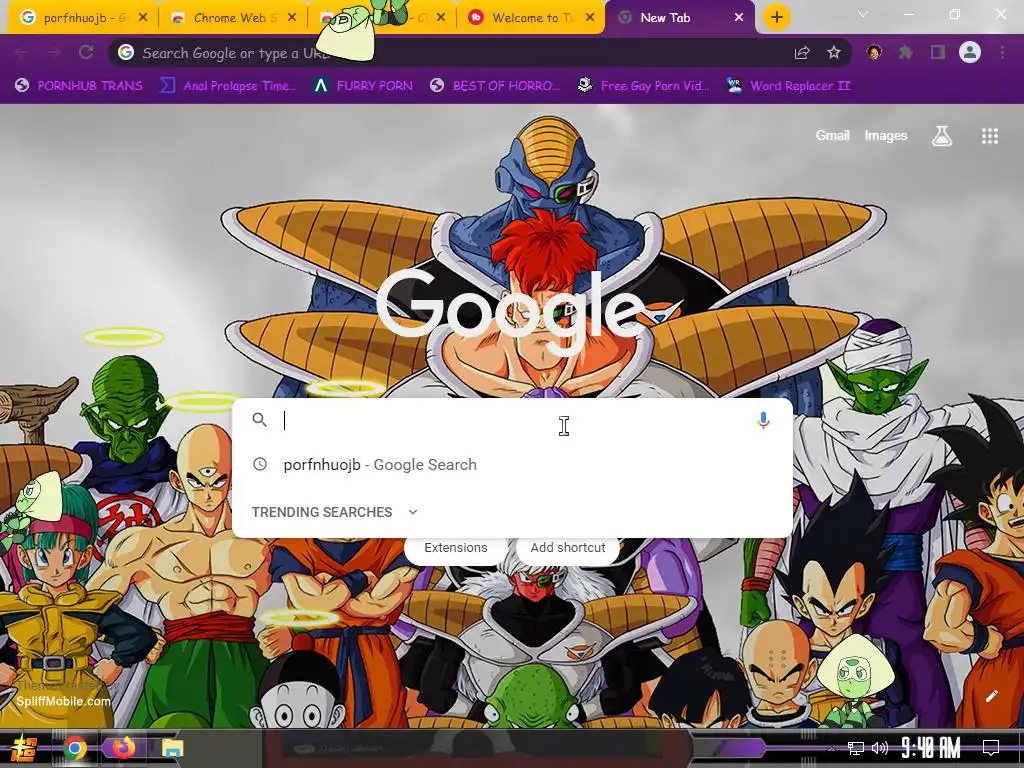Click the Google icon in the address bar

tap(126, 52)
